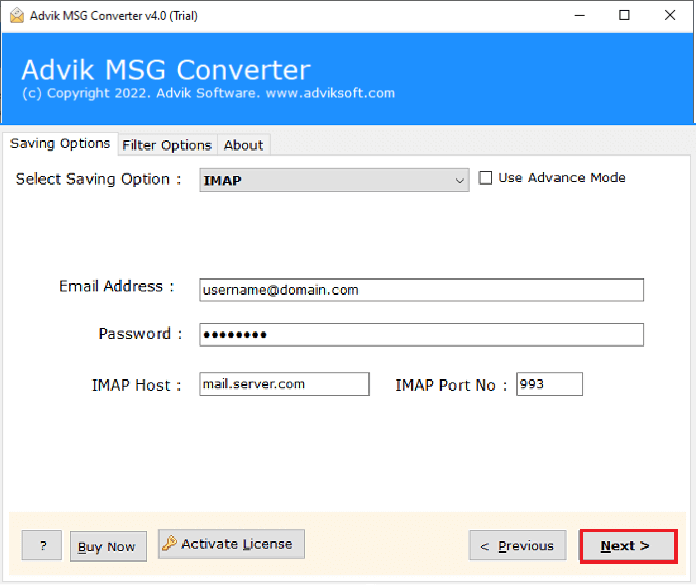The height and width of the screenshot is (585, 696).
Task: Click the Advik envelope app icon in title bar
Action: (17, 16)
